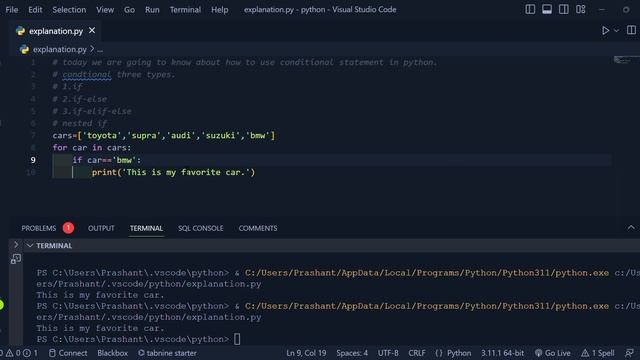Click breadcrumb ellipsis symbol item
The image size is (640, 360).
pyautogui.click(x=100, y=50)
